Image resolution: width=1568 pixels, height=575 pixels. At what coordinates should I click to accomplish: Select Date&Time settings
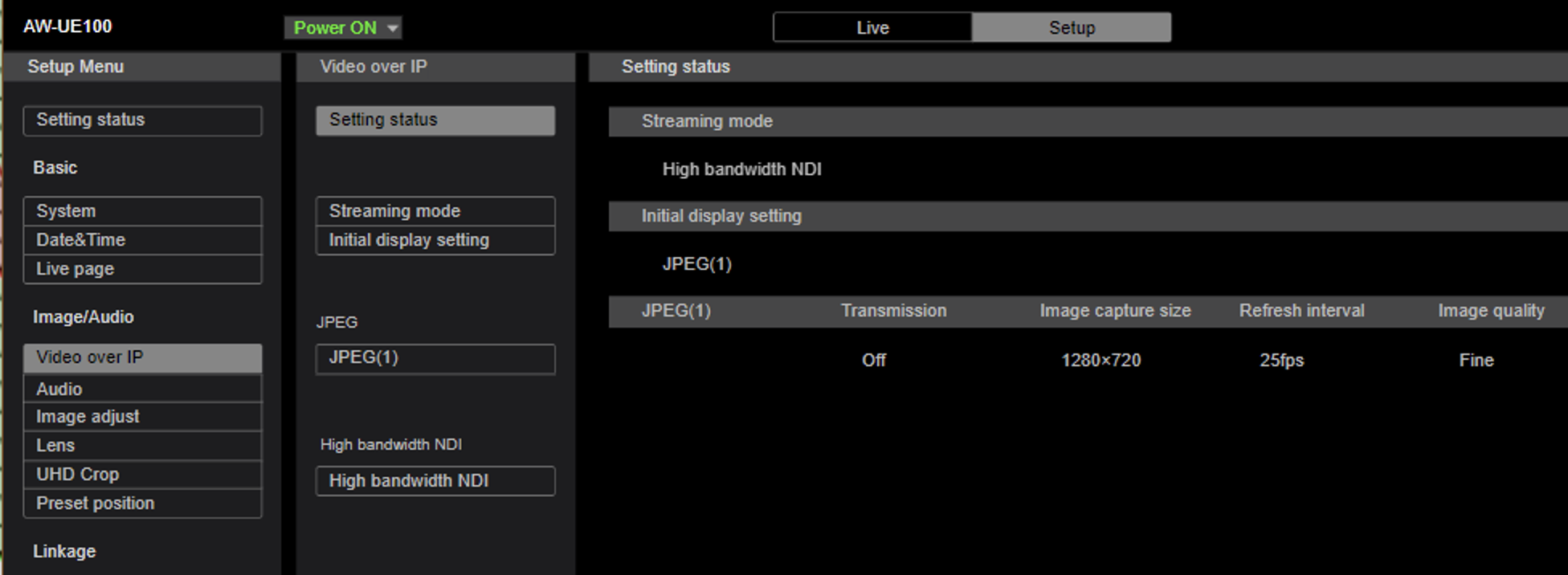tap(142, 240)
